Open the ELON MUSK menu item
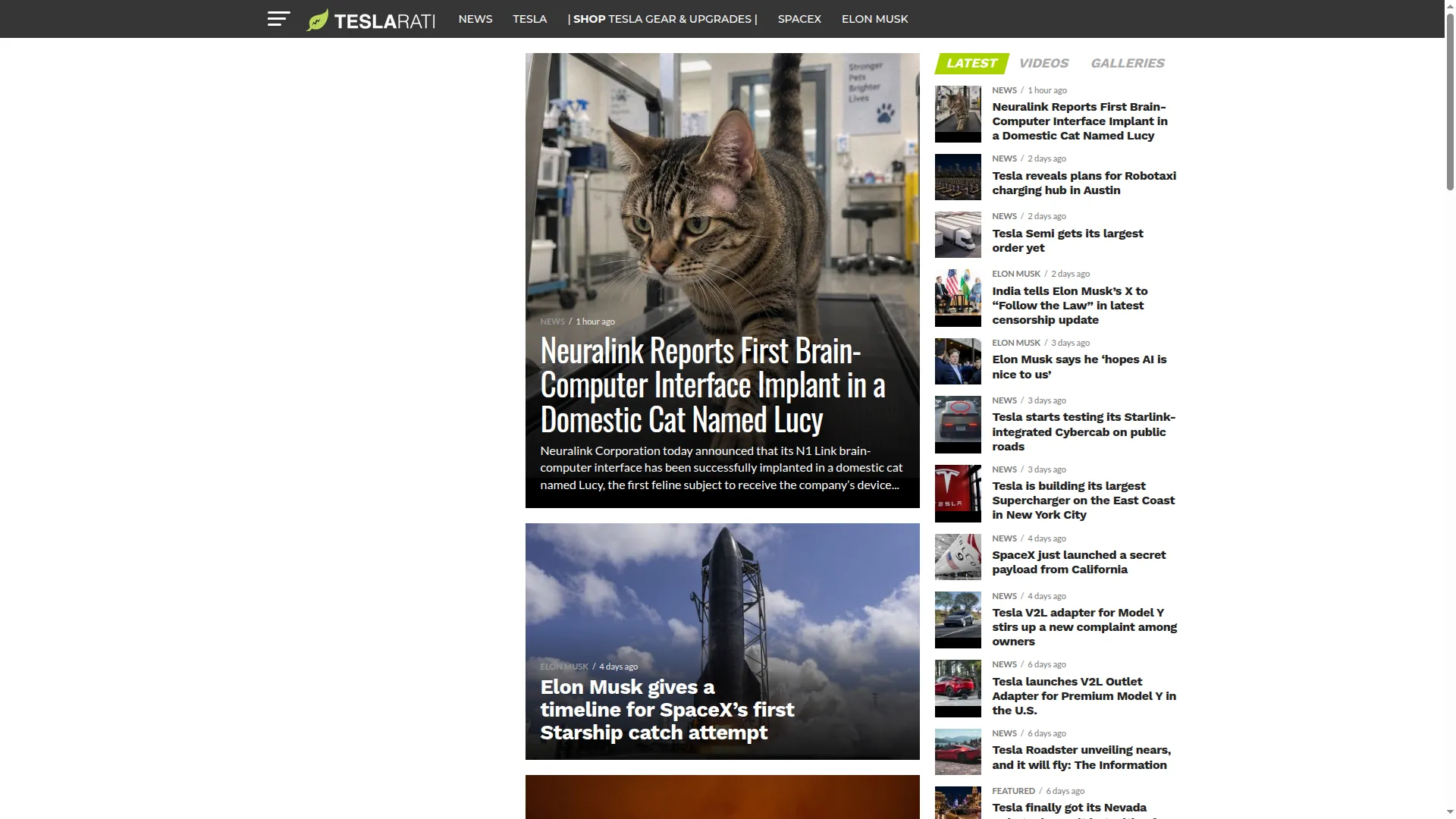The height and width of the screenshot is (819, 1456). click(874, 19)
